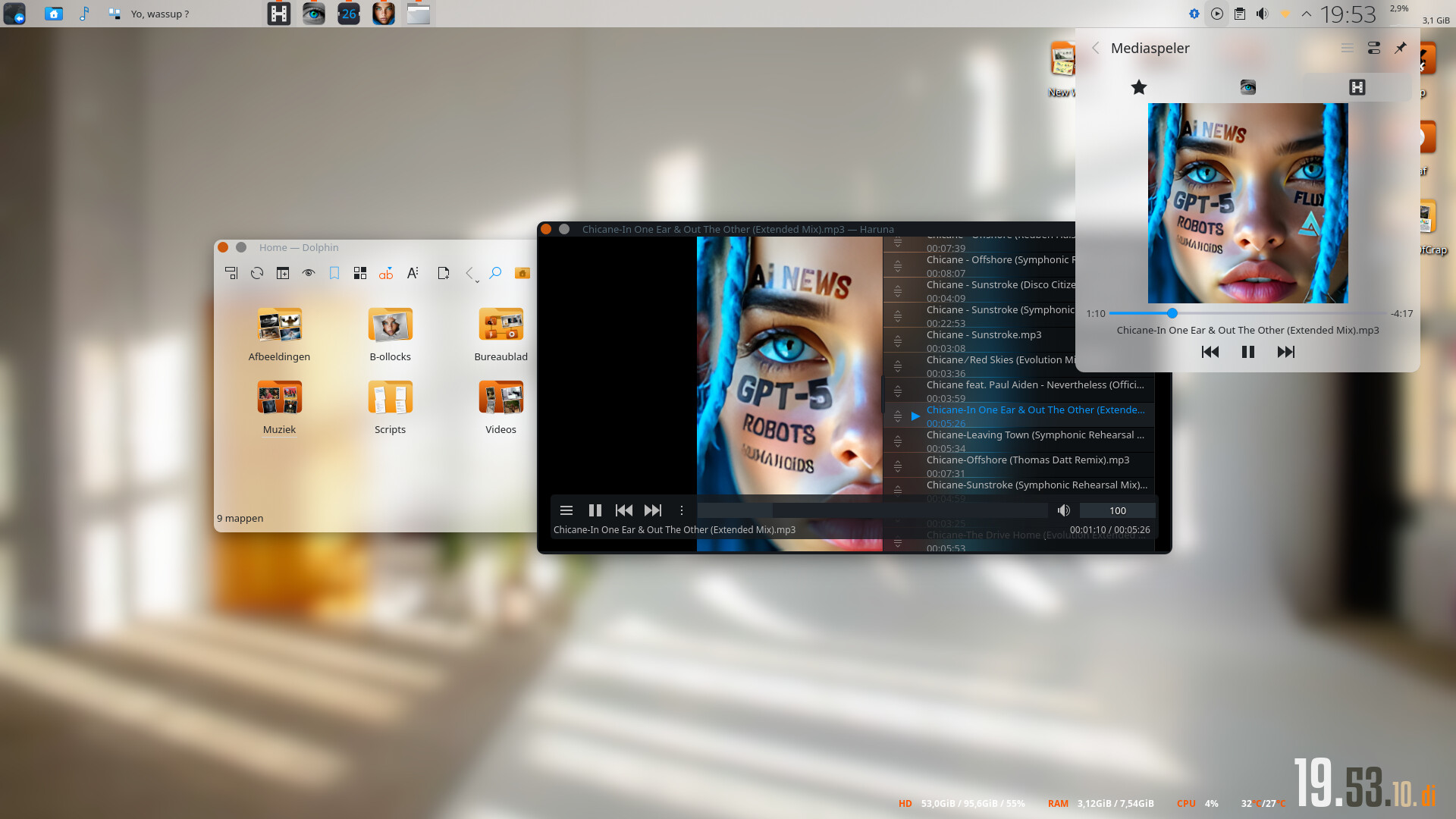Viewport: 1456px width, 819px height.
Task: Go to Home folder icon in Dolphin
Action: click(x=522, y=273)
